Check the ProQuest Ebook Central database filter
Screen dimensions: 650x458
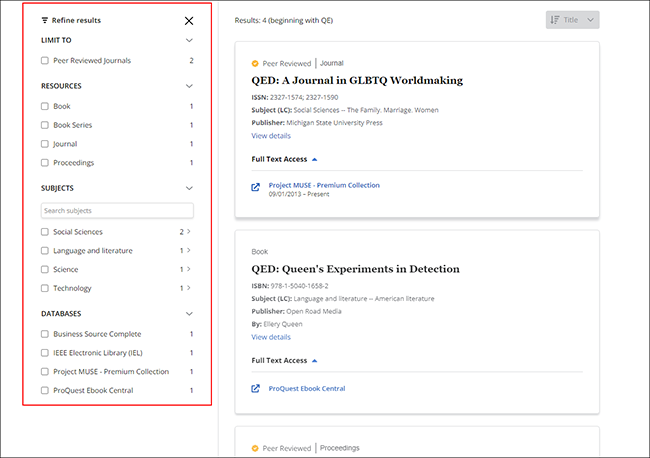pos(45,390)
